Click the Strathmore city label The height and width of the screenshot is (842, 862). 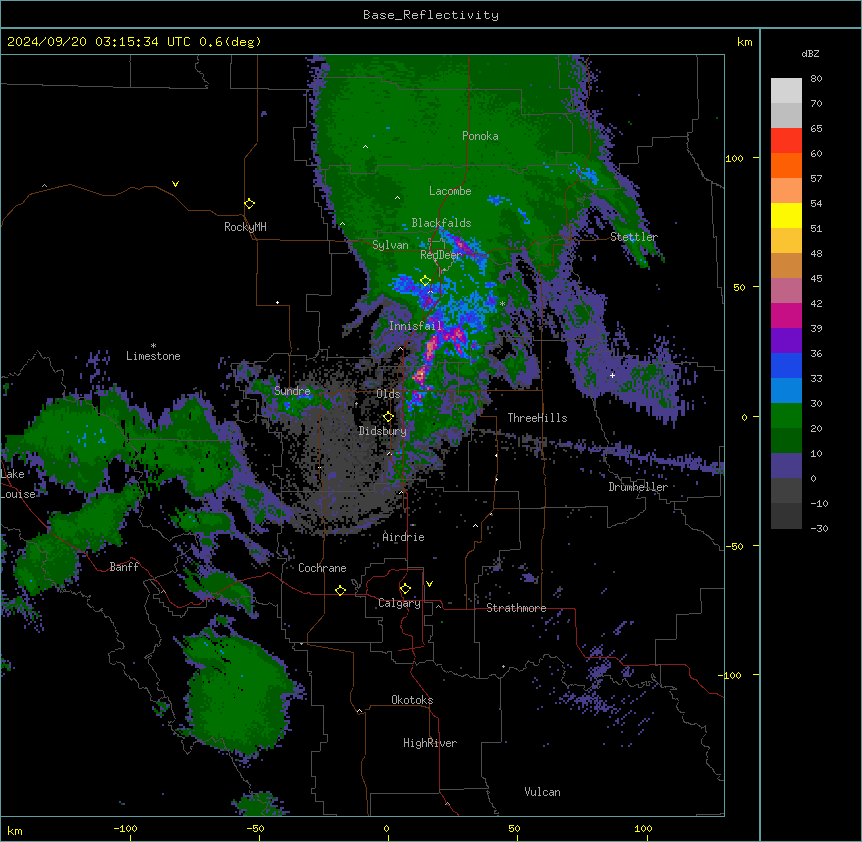[516, 608]
